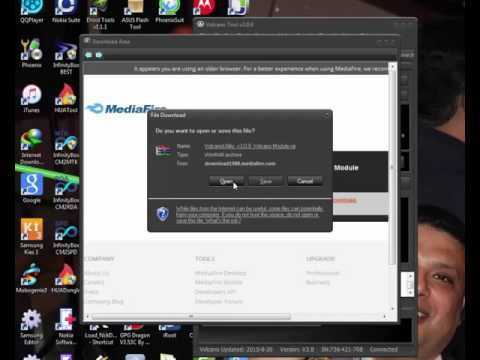Click the orange Download link on MediaFire page

point(344,200)
